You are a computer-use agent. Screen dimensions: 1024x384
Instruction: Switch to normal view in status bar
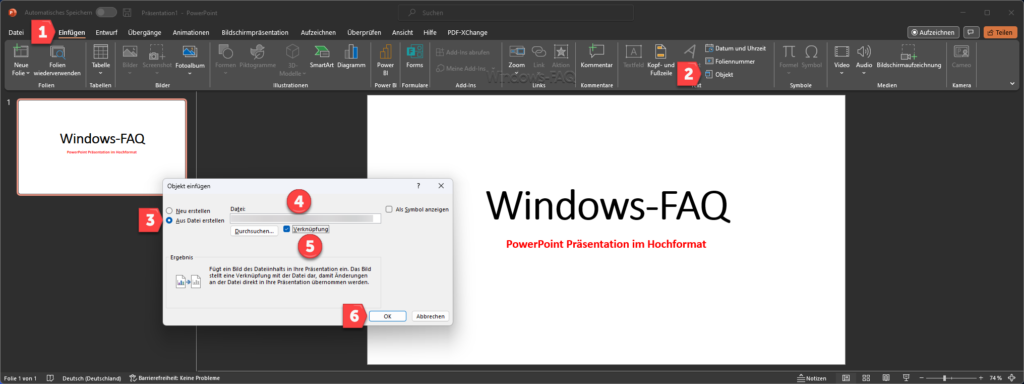pyautogui.click(x=846, y=378)
